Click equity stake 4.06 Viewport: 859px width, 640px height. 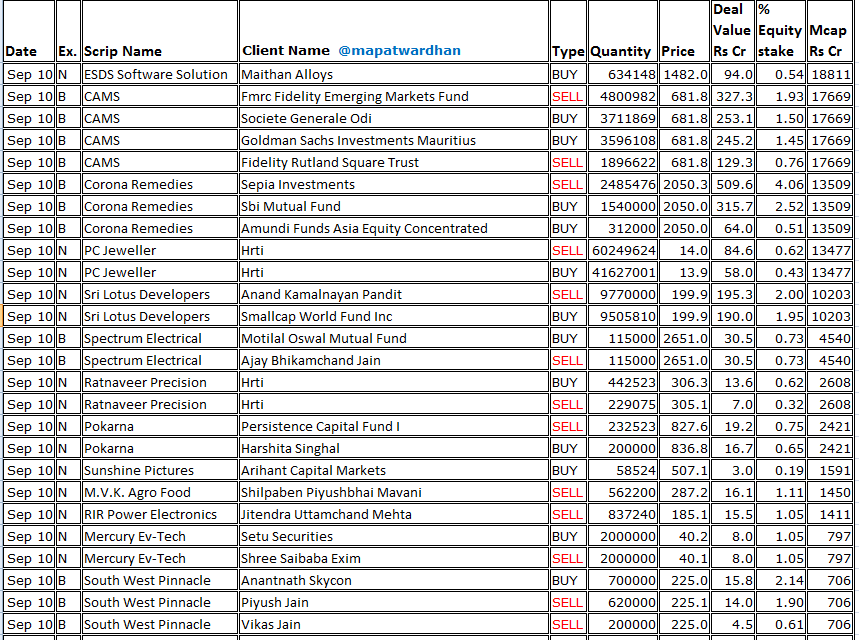click(x=781, y=184)
